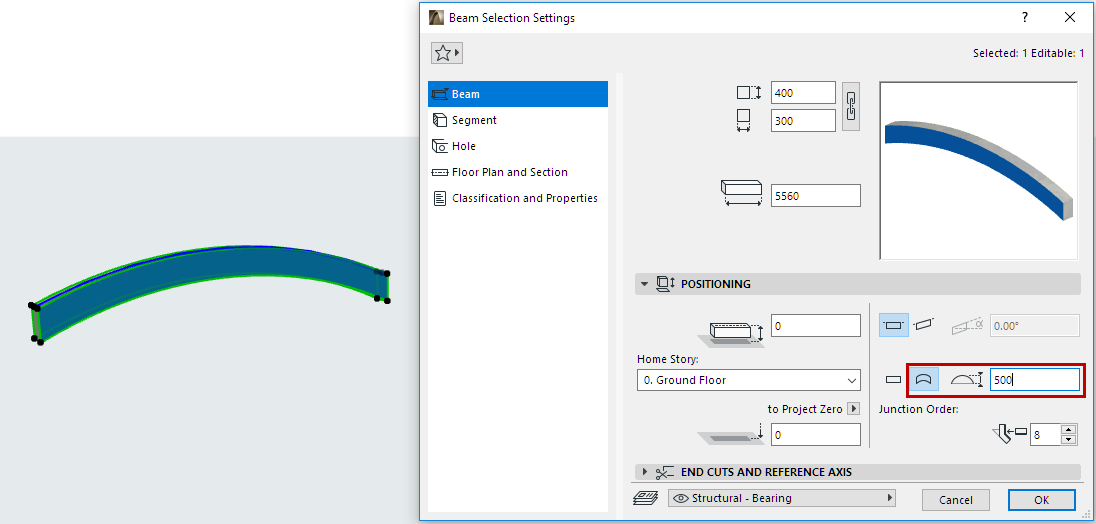Open the 'to Project Zero' arrow menu

(853, 409)
